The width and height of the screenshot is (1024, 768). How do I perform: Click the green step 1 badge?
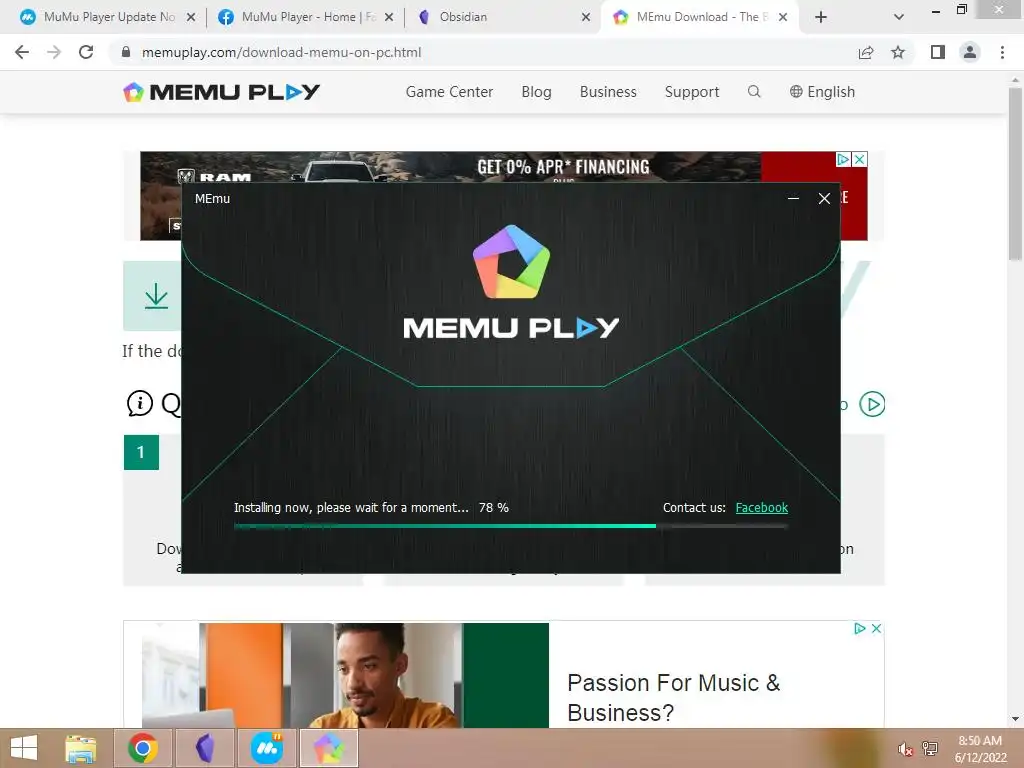point(141,452)
